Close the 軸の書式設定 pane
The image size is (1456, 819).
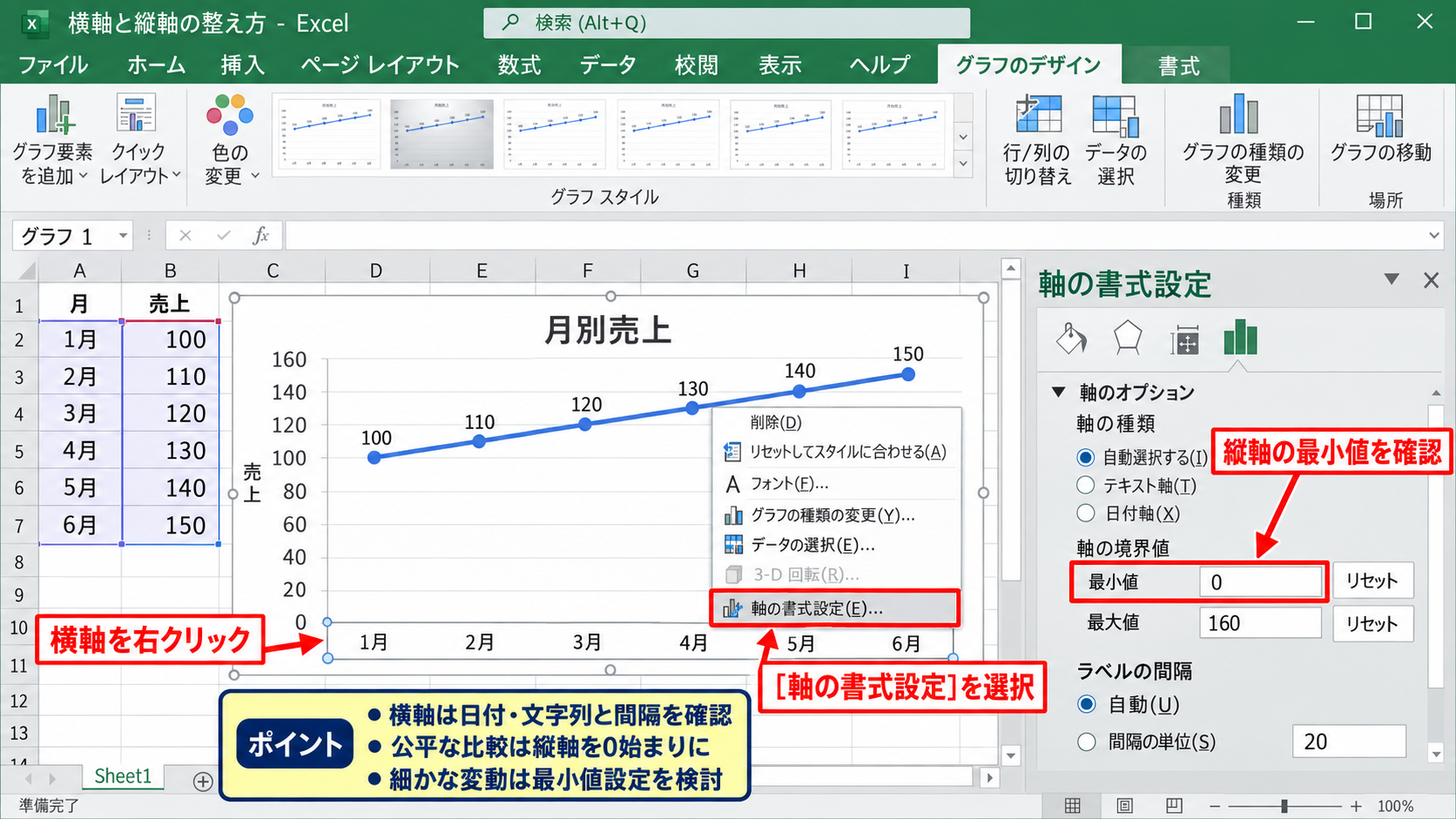click(x=1431, y=280)
